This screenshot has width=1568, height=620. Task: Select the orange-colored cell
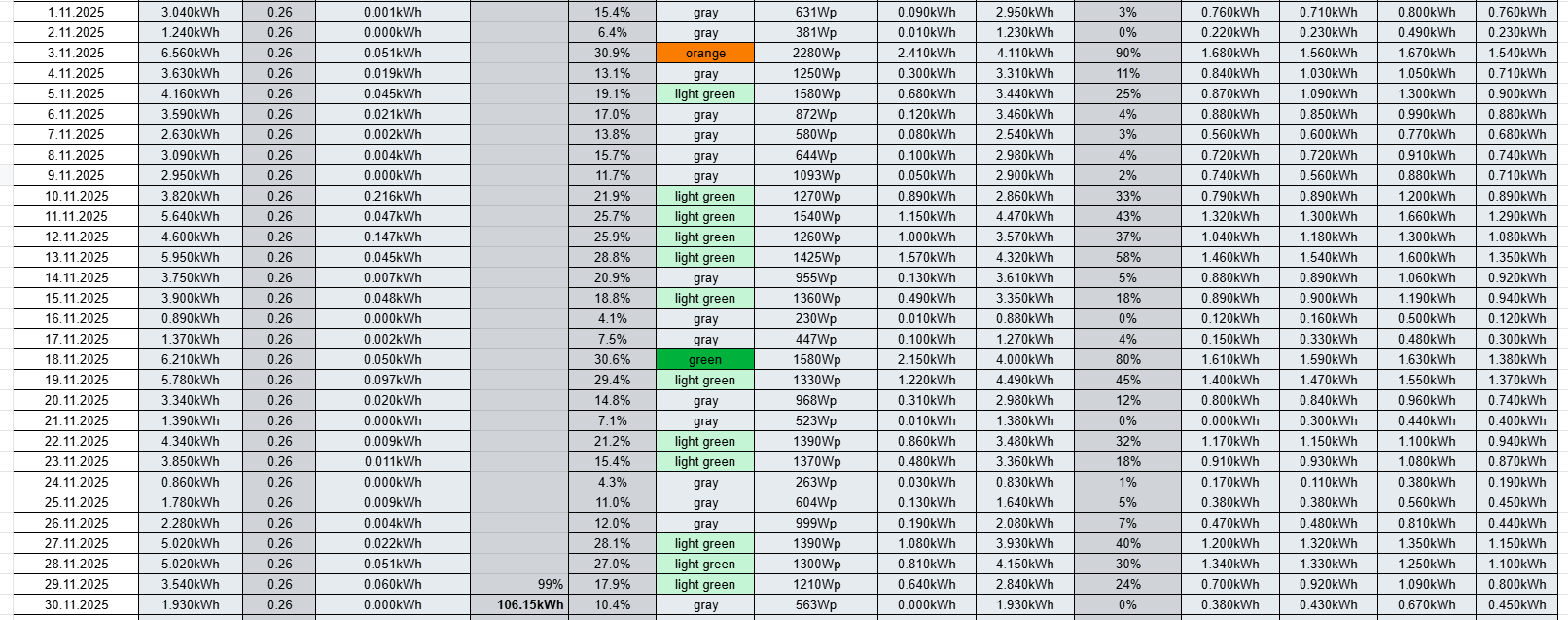click(705, 53)
